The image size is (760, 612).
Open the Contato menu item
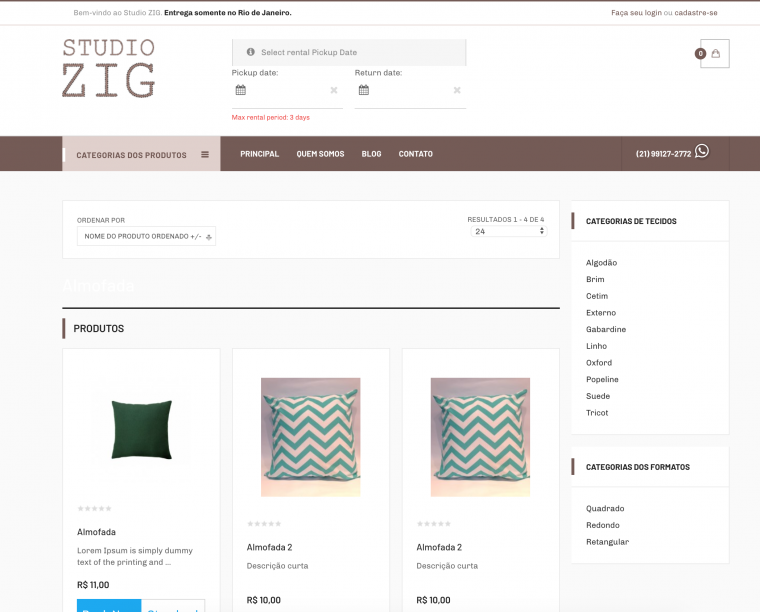(415, 154)
